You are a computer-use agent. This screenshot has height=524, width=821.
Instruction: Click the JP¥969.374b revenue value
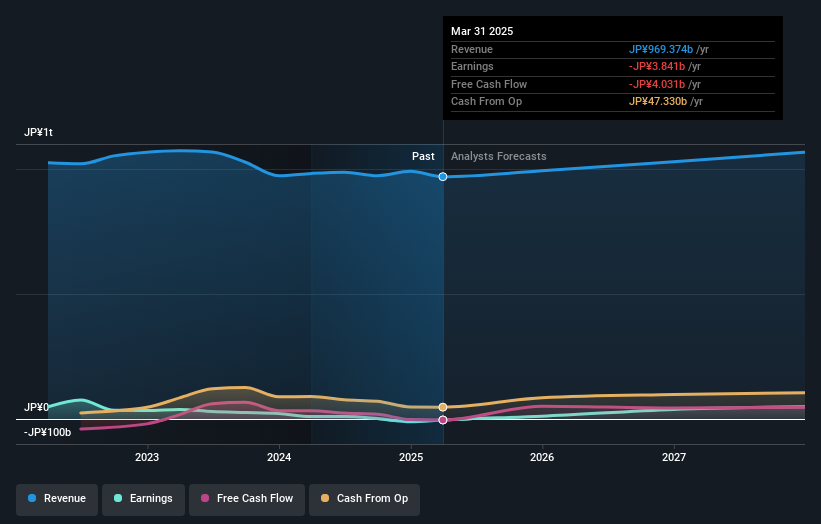coord(661,49)
